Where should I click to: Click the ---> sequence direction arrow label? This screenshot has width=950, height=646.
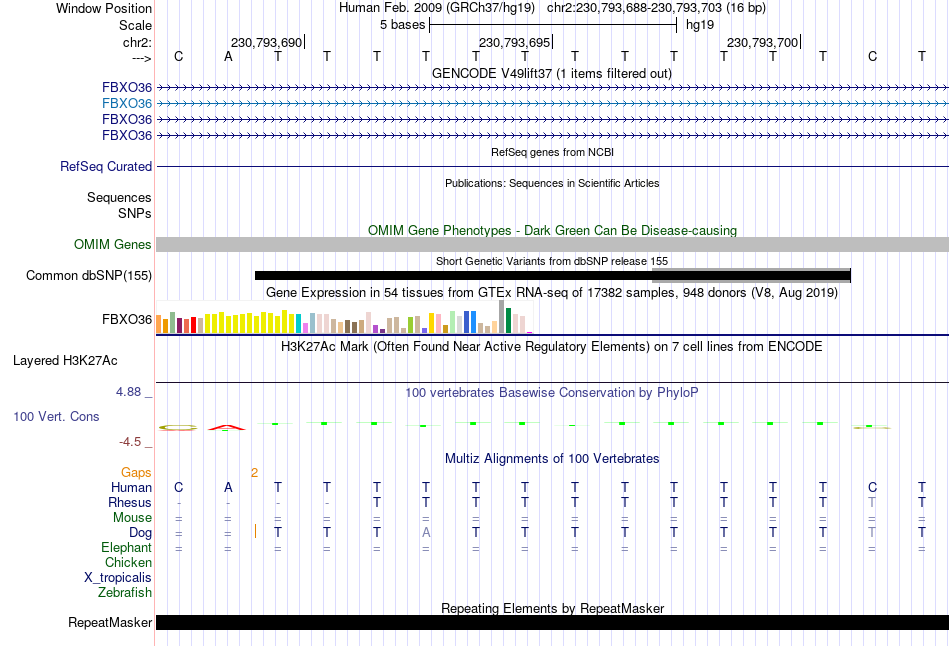(x=141, y=58)
